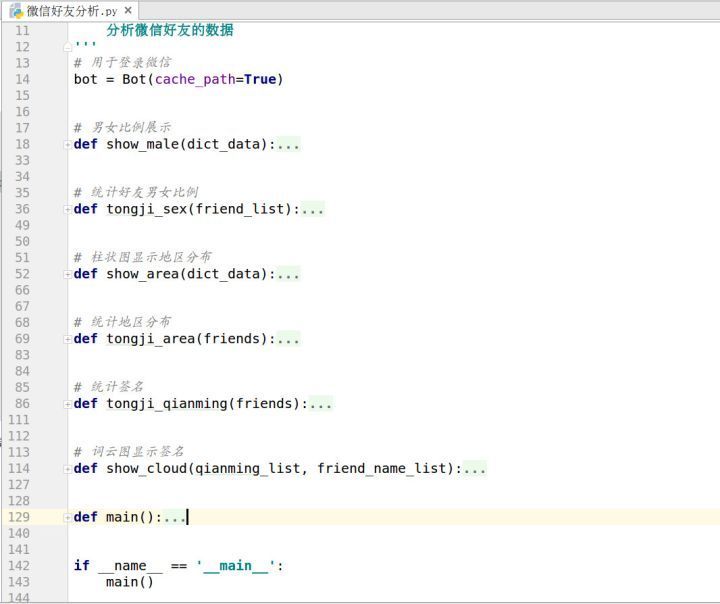The image size is (720, 604).
Task: Click the comment # 统计地区分布
Action: click(122, 322)
